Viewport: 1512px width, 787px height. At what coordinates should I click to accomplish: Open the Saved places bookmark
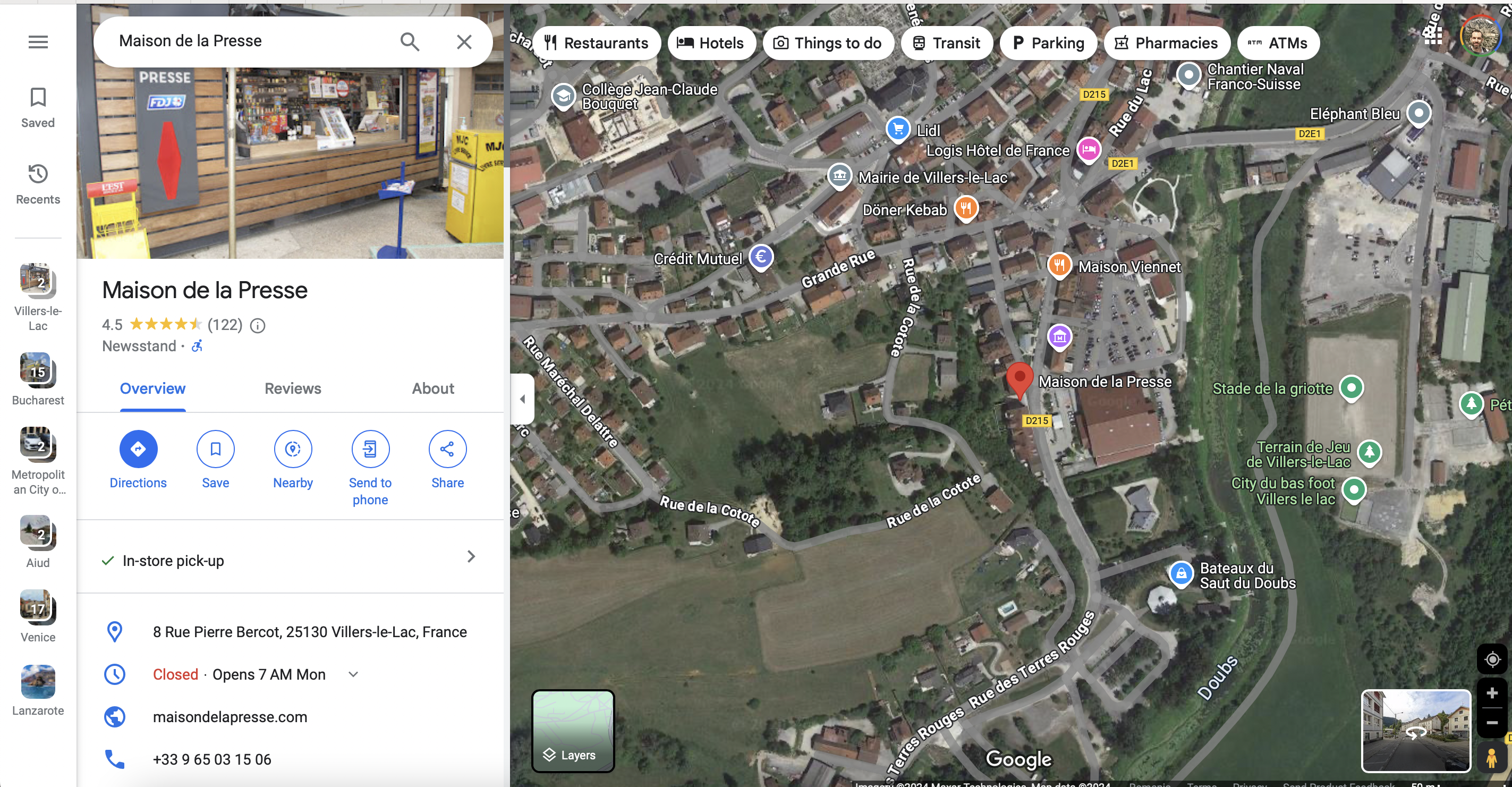38,107
